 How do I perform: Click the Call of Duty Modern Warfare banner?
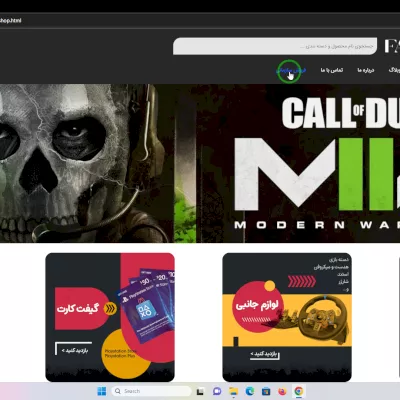(x=200, y=163)
